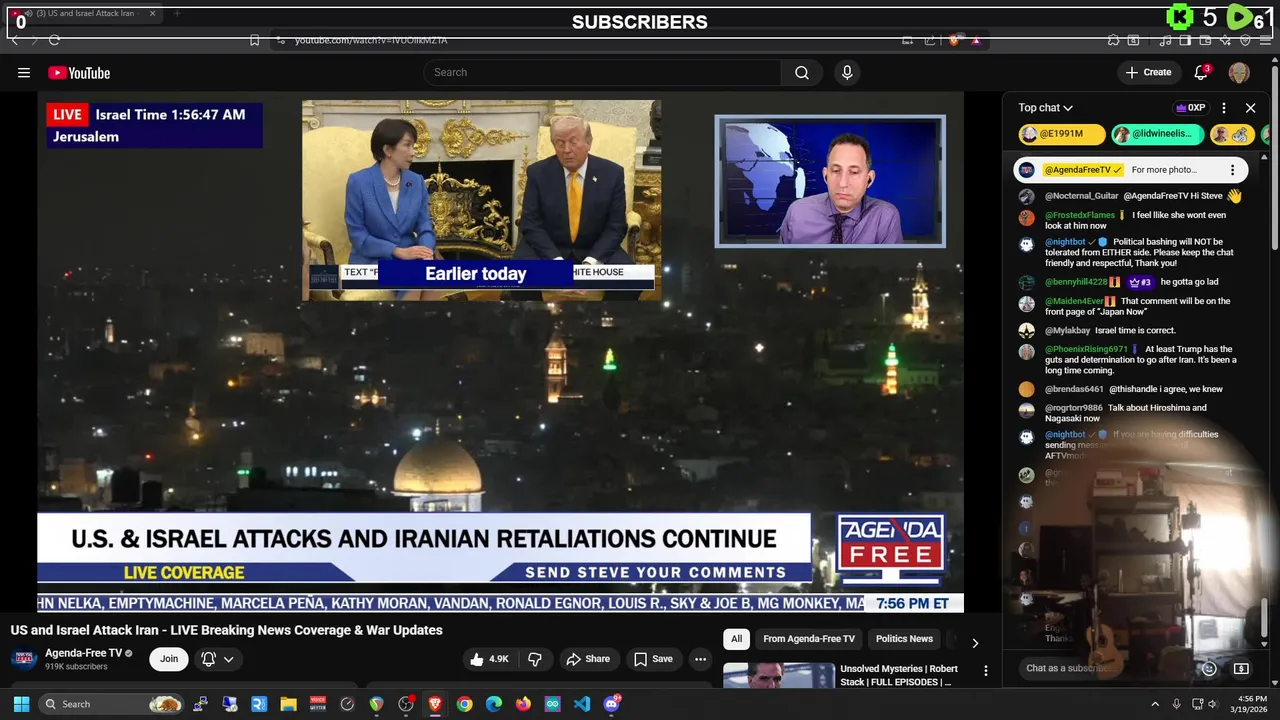Launch Firefox from taskbar
This screenshot has height=720, width=1280.
(x=523, y=704)
